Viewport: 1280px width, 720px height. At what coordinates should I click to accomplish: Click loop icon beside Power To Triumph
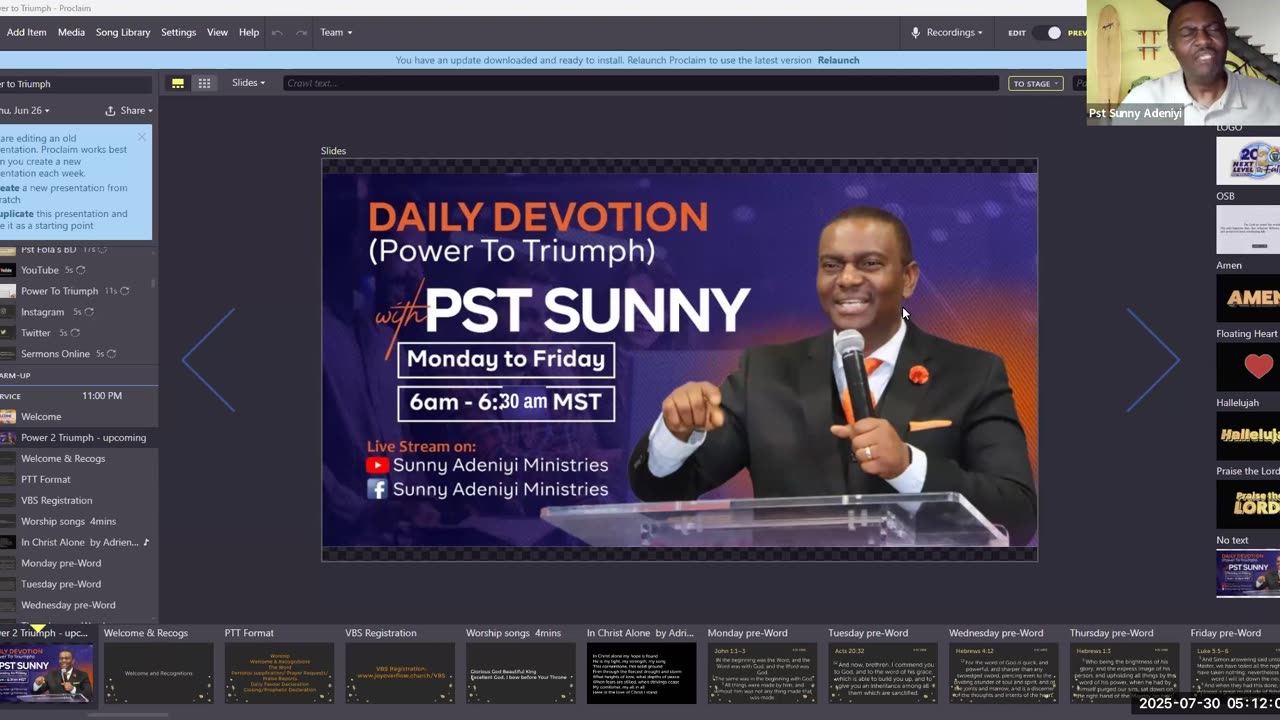pos(125,291)
